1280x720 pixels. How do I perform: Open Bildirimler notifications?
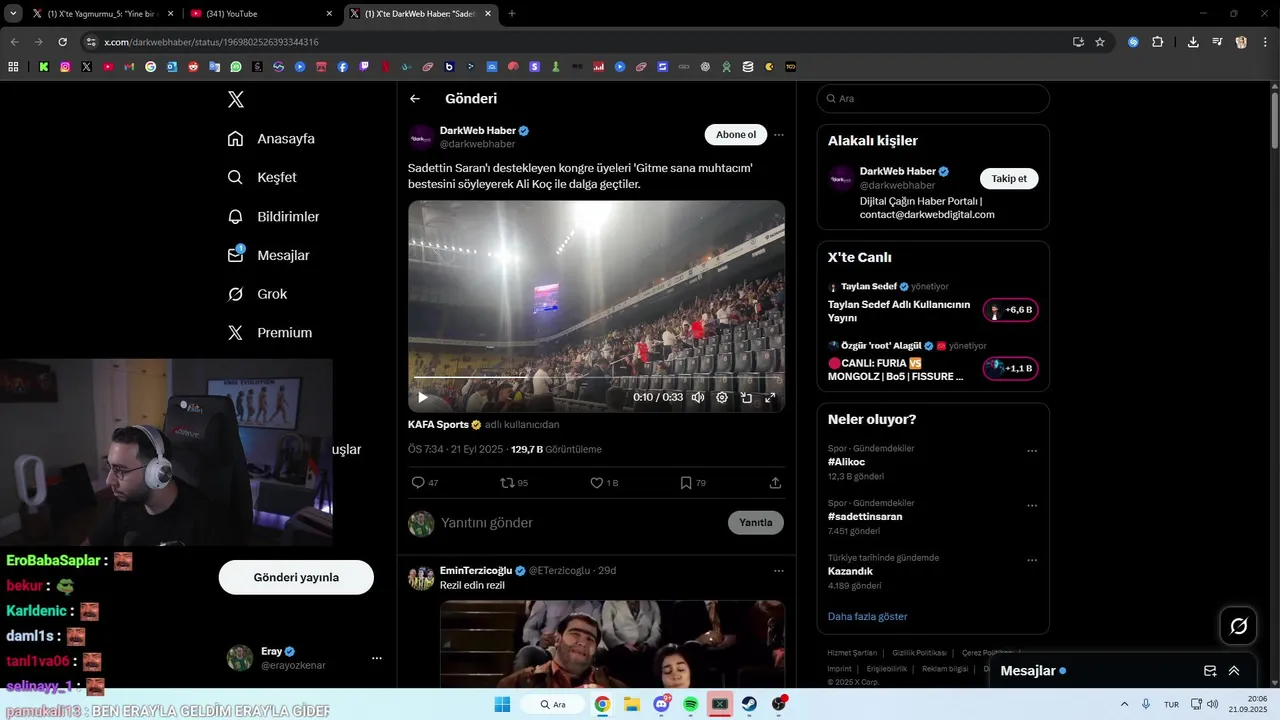tap(273, 216)
